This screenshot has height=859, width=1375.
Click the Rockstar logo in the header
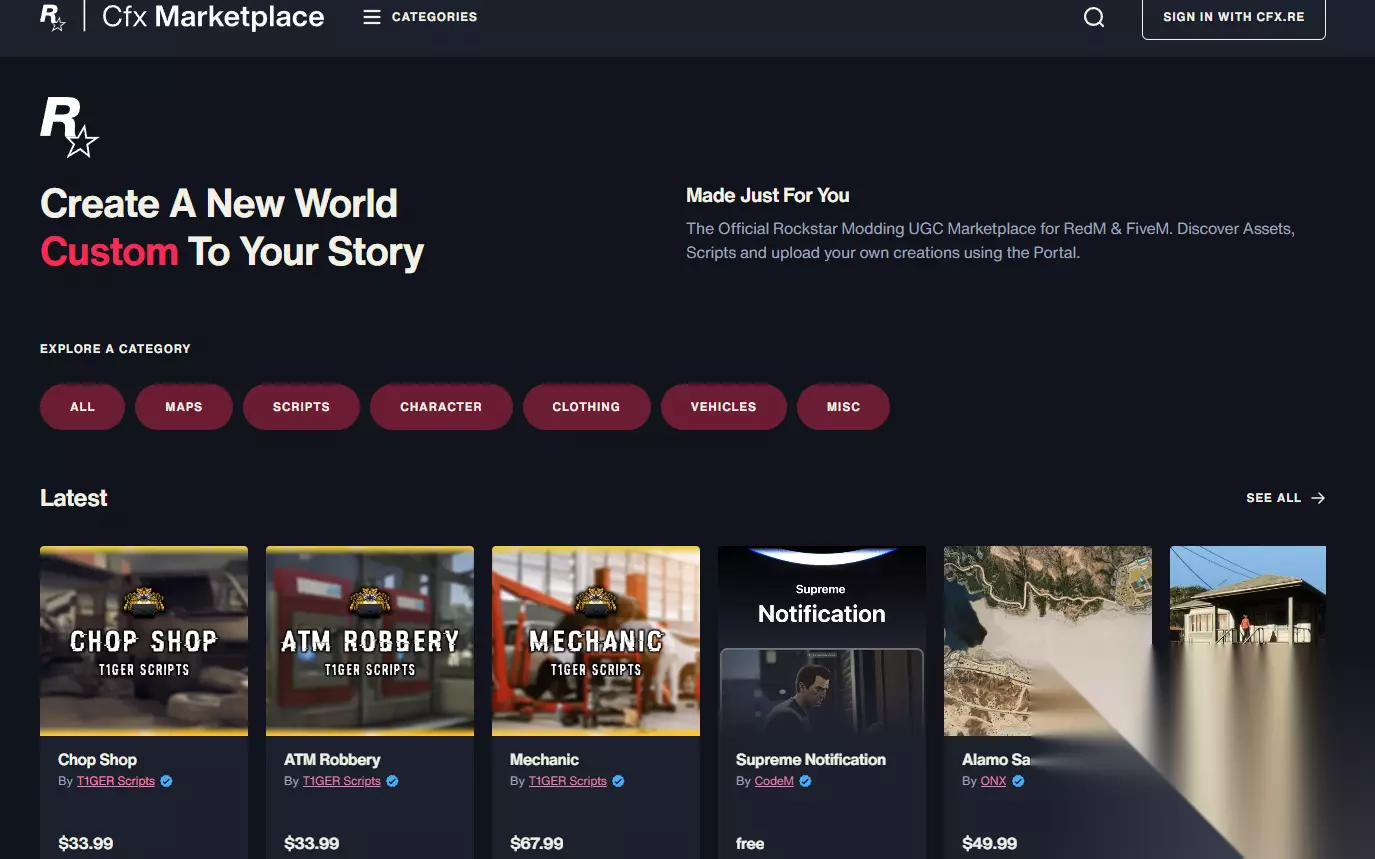tap(53, 17)
